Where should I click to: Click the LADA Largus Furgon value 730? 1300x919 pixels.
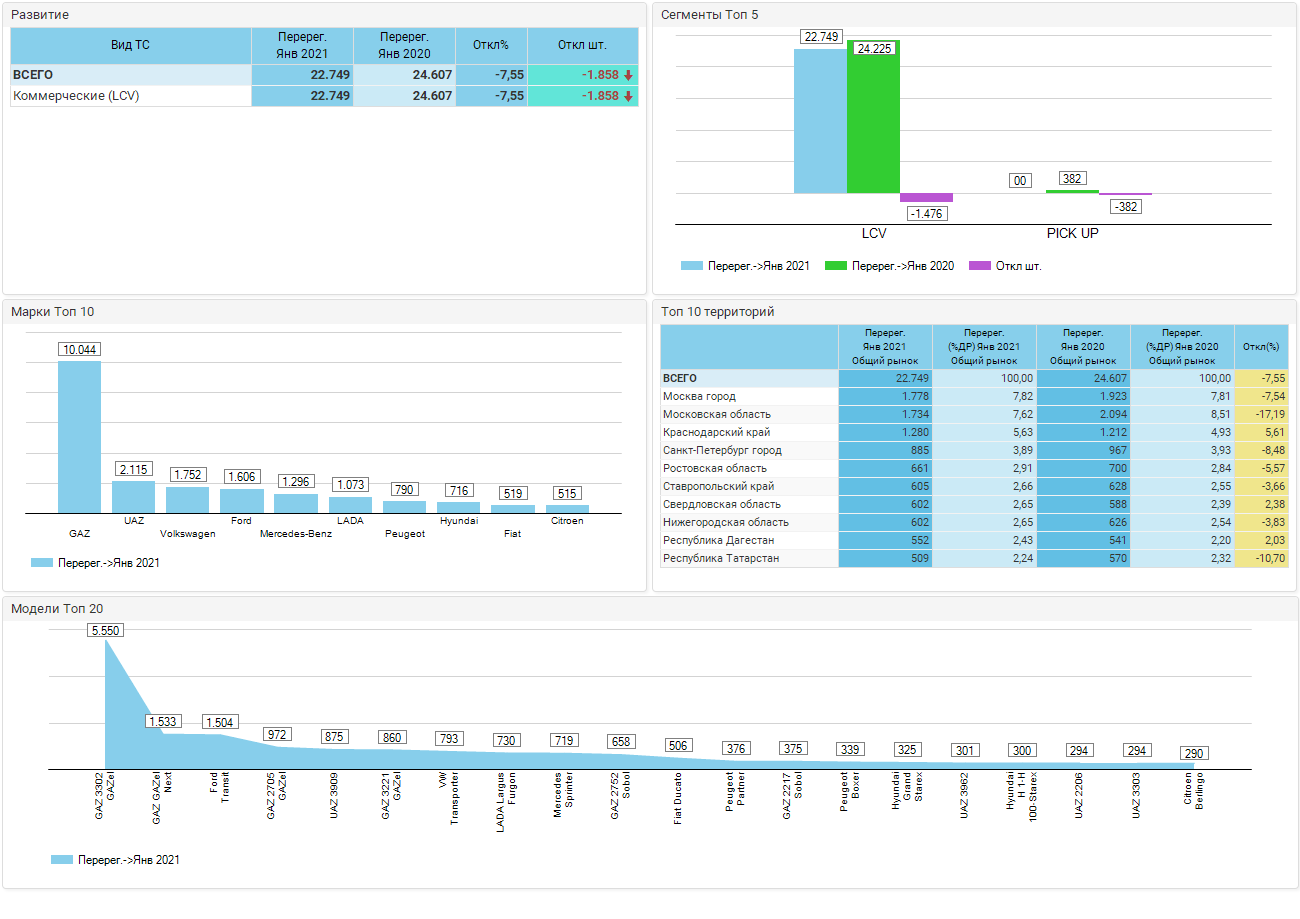[x=506, y=741]
